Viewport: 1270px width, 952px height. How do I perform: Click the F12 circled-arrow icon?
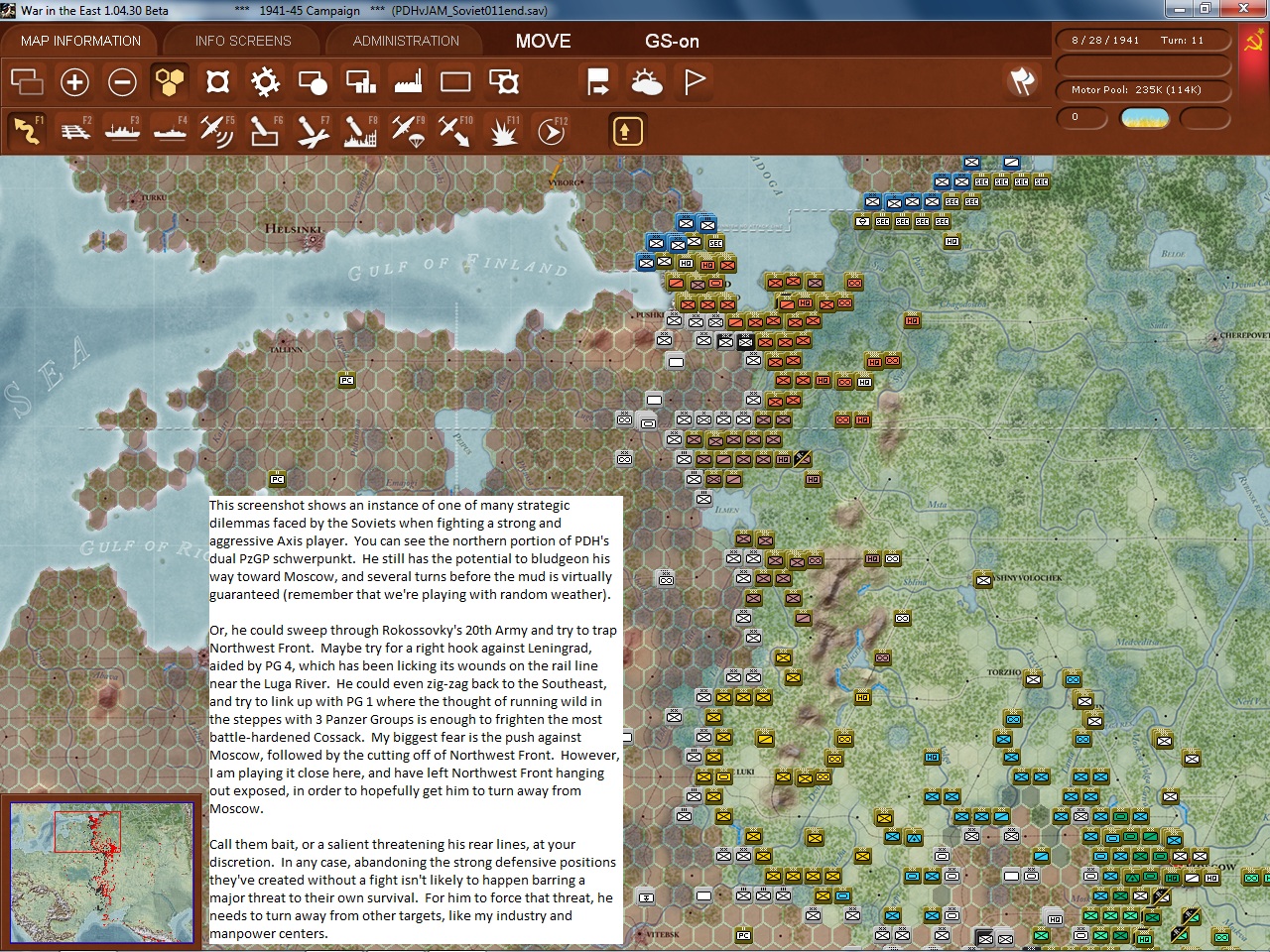point(551,131)
